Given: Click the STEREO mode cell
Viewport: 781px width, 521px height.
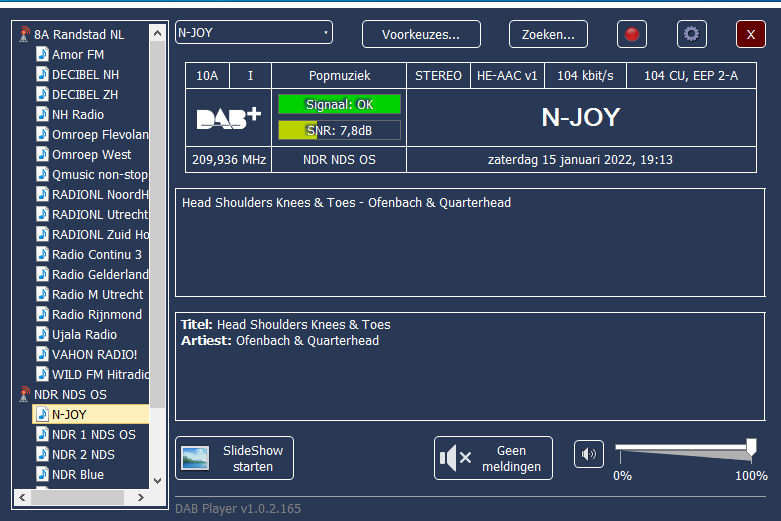Looking at the screenshot, I should pos(438,76).
